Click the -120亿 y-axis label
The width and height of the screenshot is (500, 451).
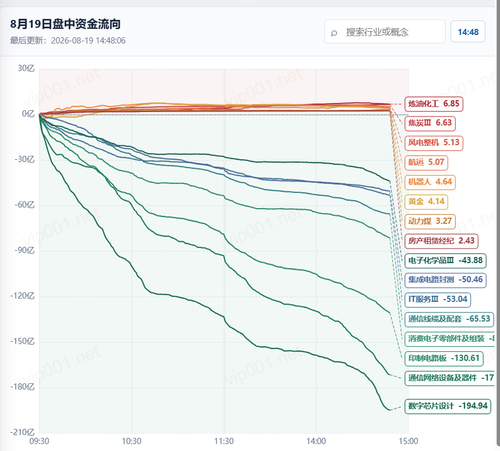[22, 296]
